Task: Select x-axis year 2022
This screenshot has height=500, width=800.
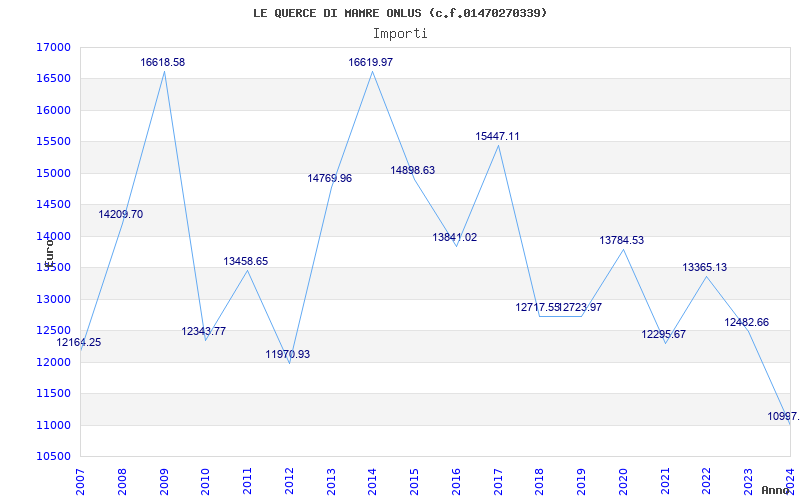Action: click(707, 482)
